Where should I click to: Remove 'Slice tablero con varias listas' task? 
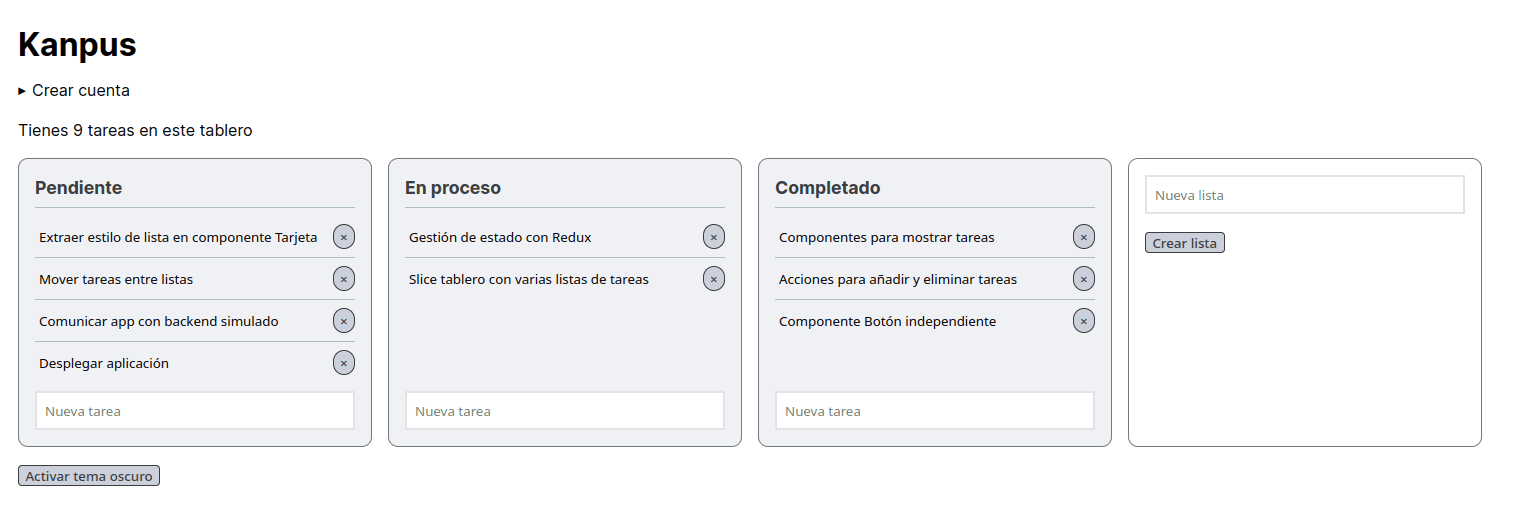coord(714,279)
